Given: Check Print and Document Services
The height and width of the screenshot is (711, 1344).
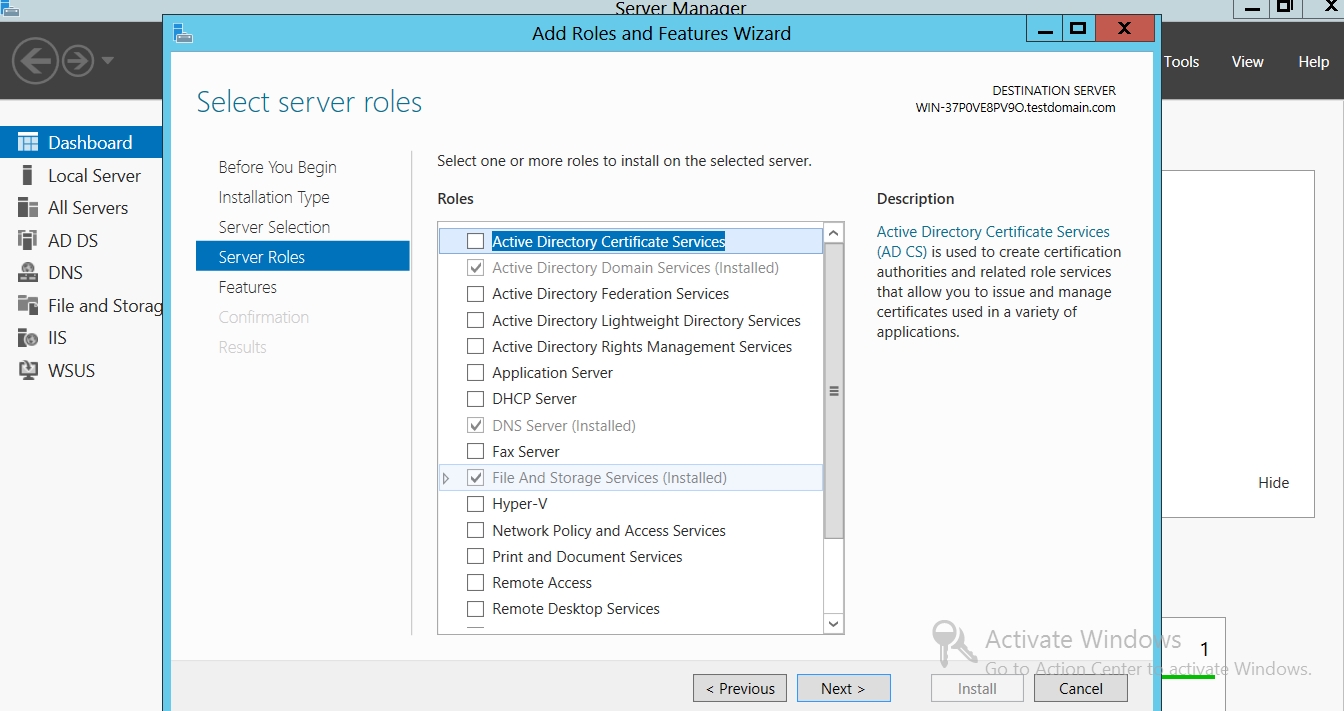Looking at the screenshot, I should (x=475, y=556).
